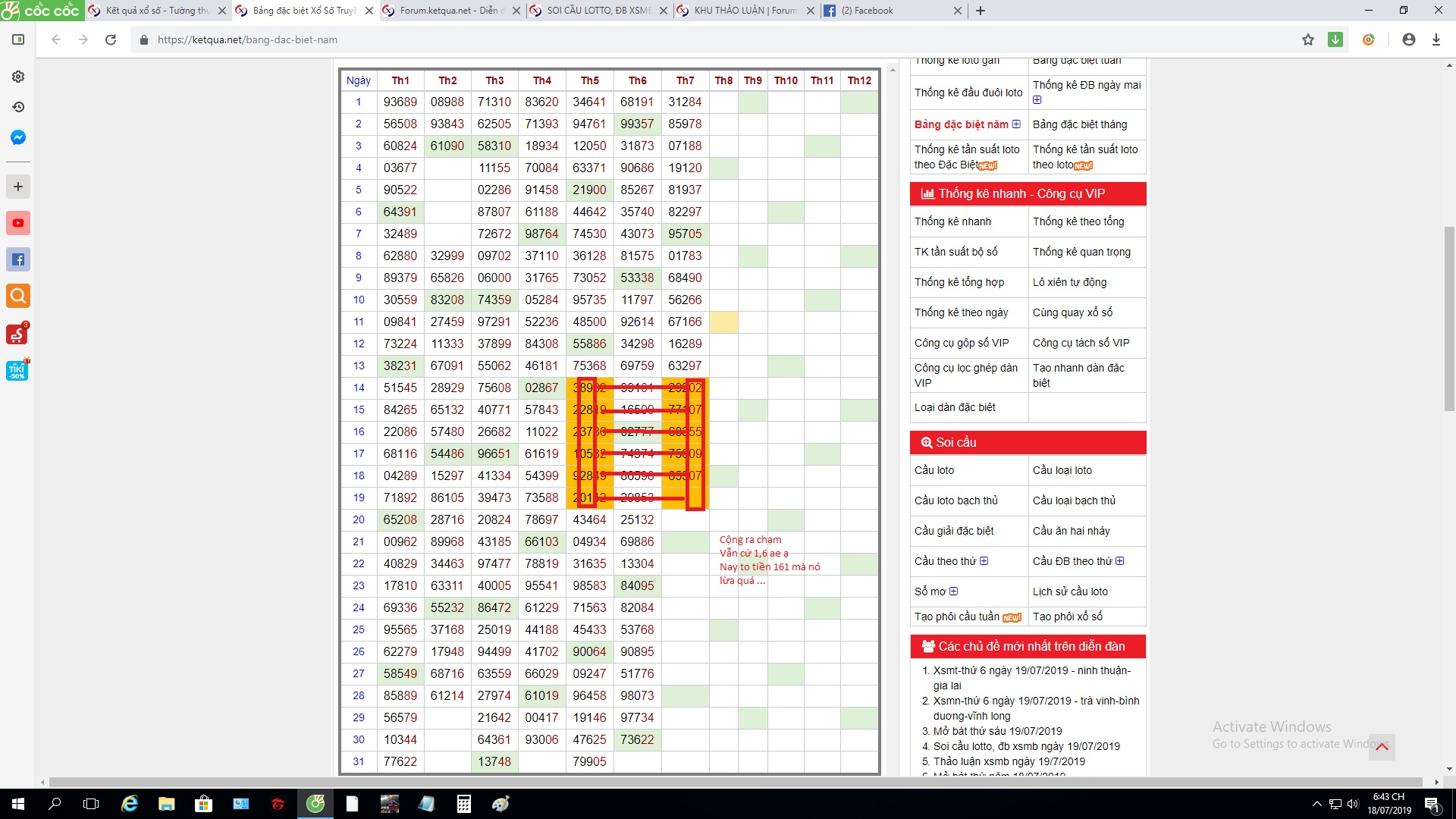1456x819 pixels.
Task: Expand plus beside Số mơ
Action: [954, 591]
